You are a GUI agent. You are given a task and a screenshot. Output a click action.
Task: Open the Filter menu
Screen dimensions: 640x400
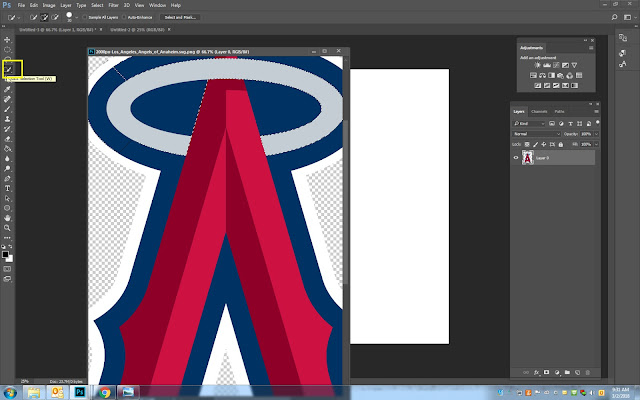click(113, 5)
